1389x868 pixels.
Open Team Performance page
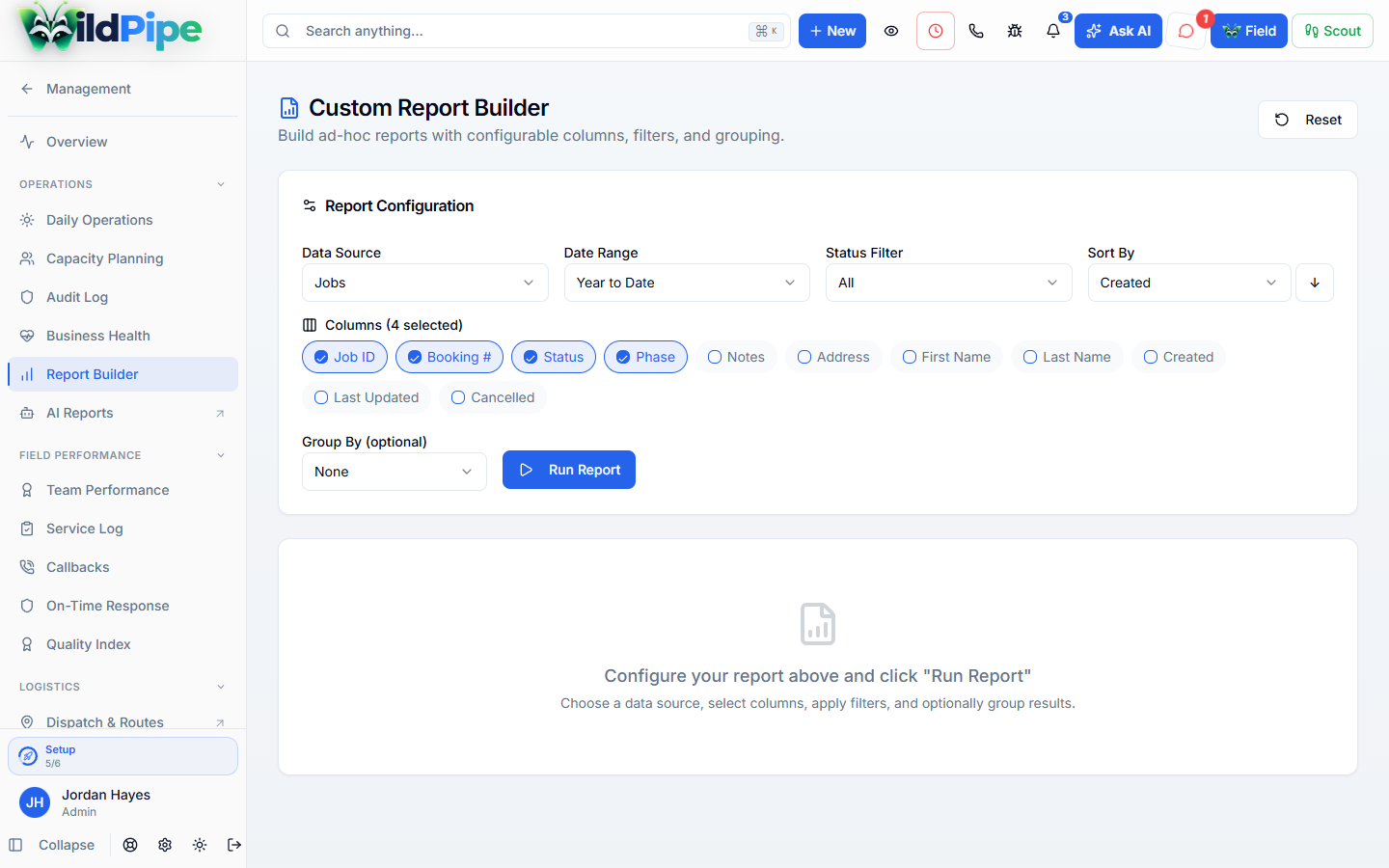pos(123,490)
